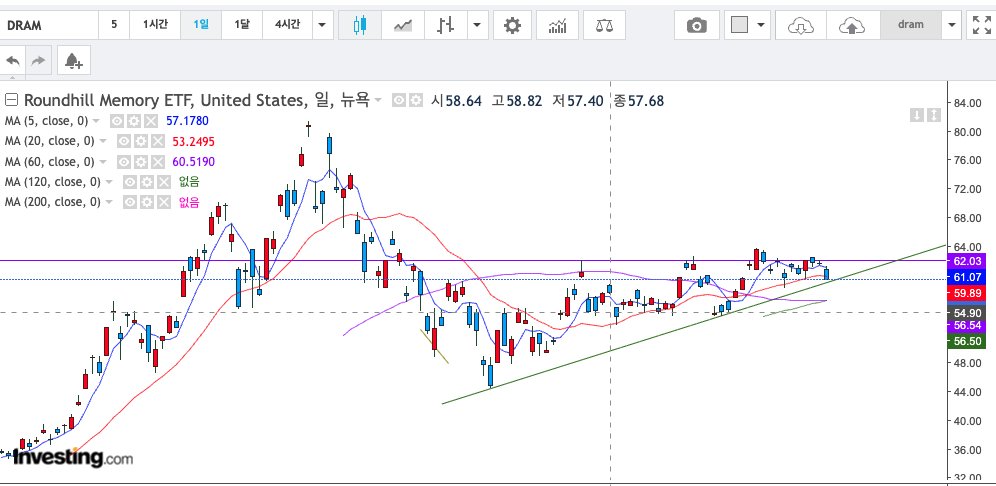Click the blue 61.07 price label
The height and width of the screenshot is (486, 996).
pos(967,278)
